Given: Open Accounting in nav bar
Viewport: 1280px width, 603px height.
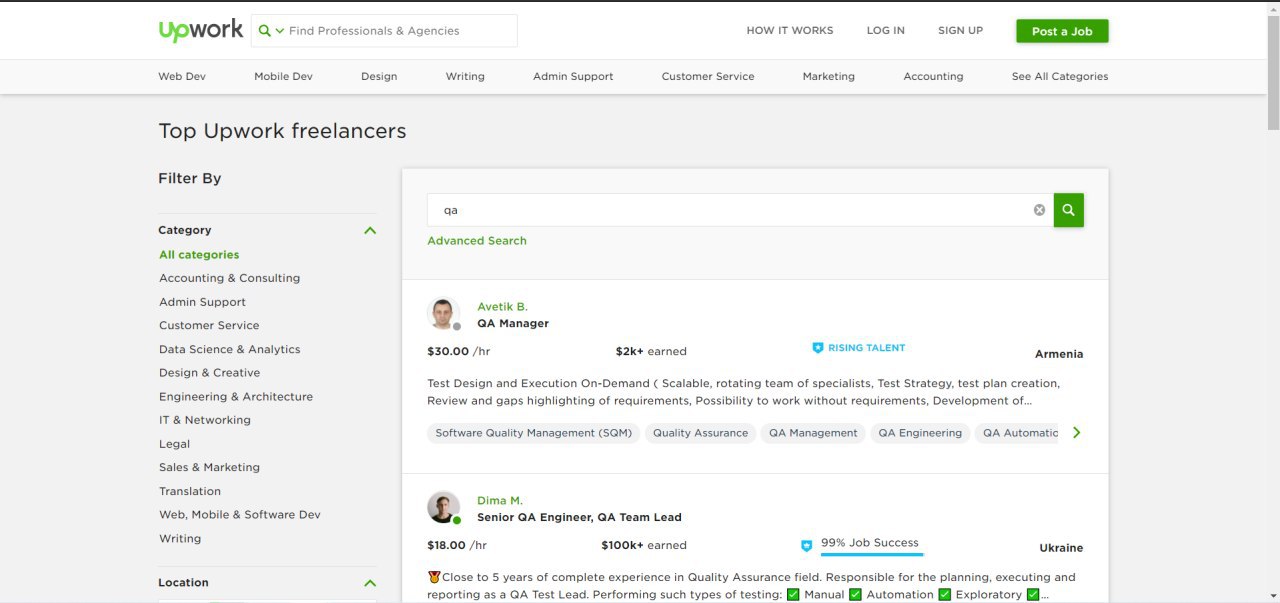Looking at the screenshot, I should pos(933,76).
